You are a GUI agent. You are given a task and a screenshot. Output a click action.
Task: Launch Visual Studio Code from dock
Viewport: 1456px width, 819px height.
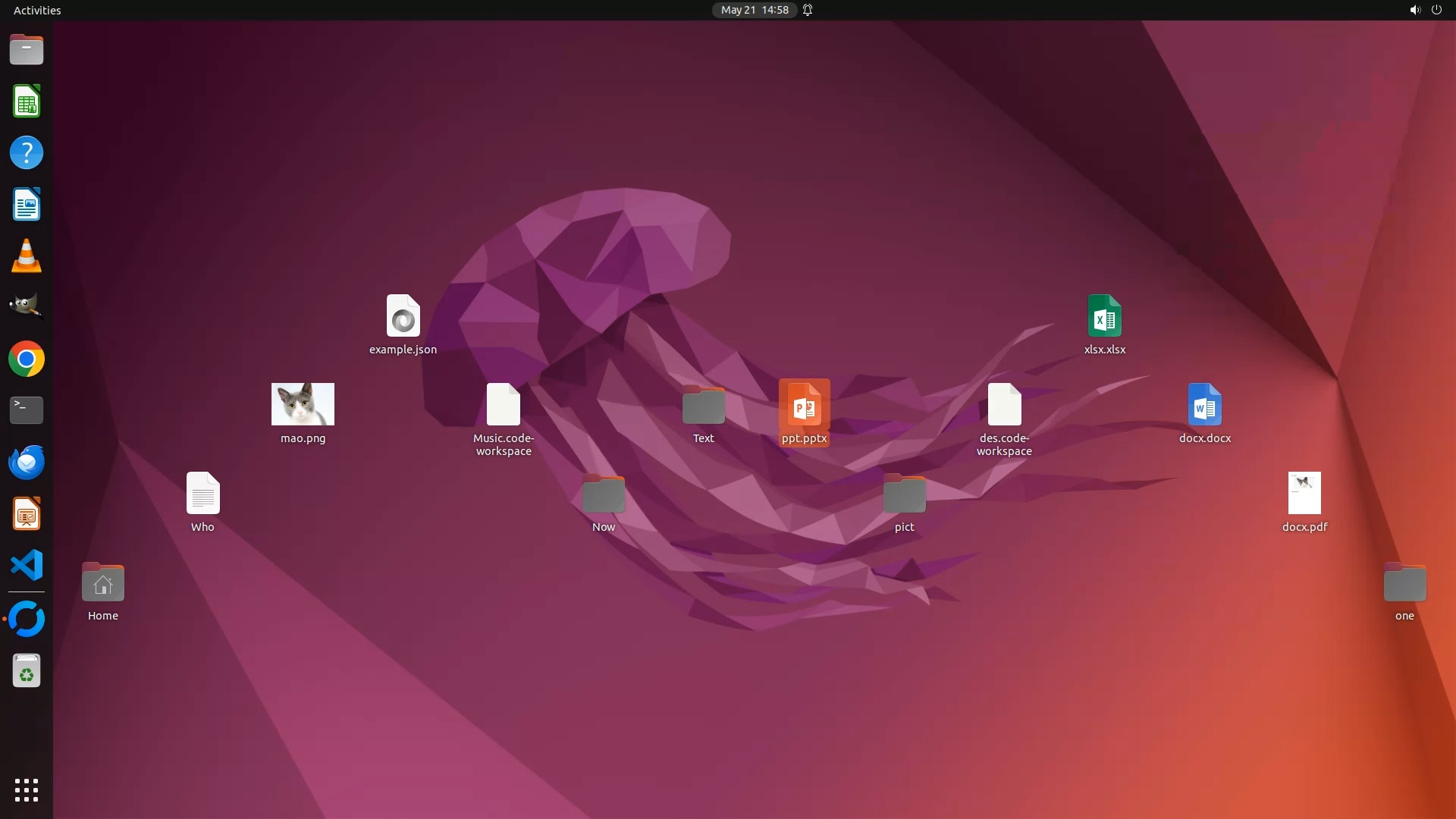click(27, 565)
